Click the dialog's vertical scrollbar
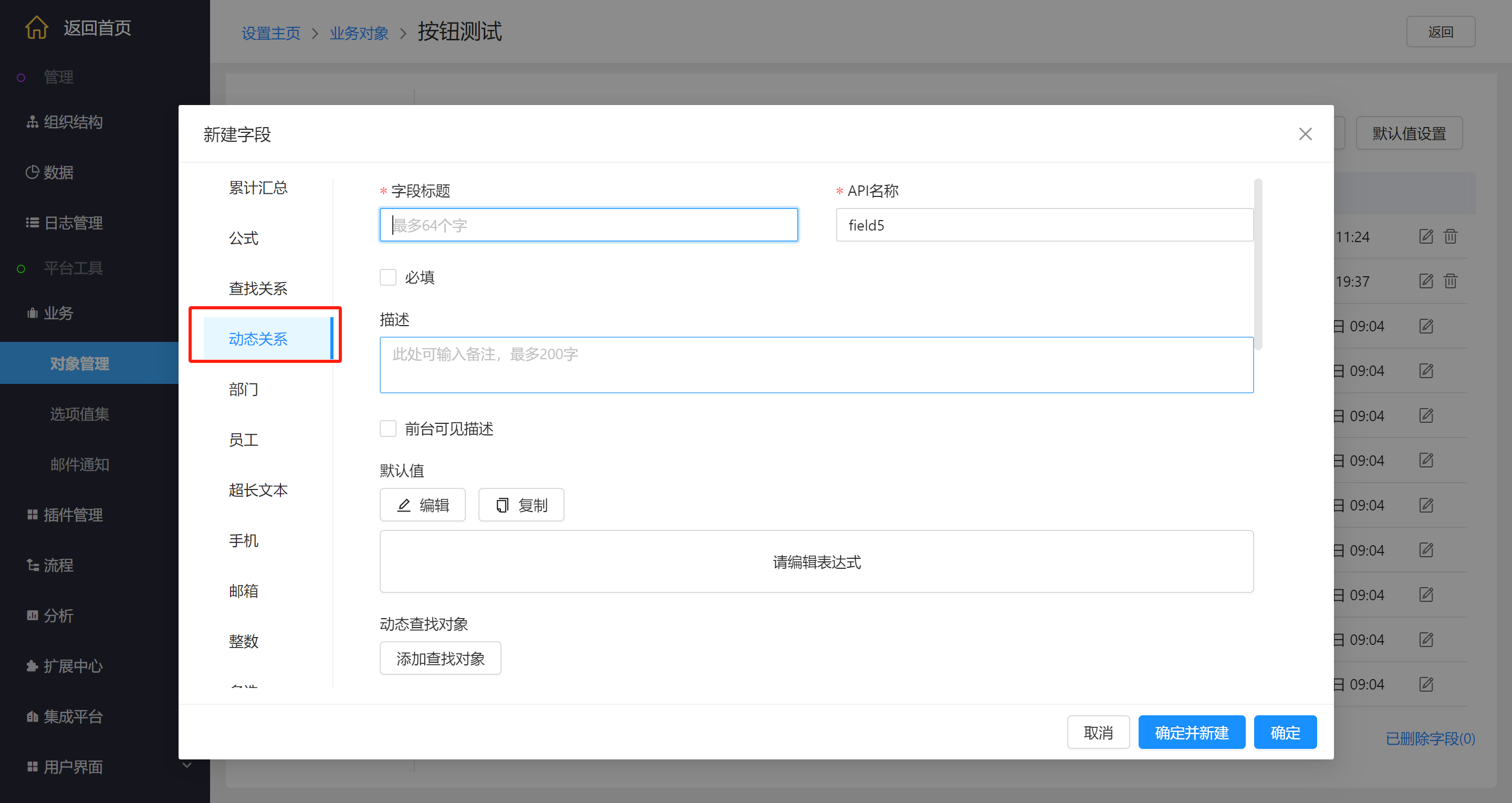1512x803 pixels. 1258,264
